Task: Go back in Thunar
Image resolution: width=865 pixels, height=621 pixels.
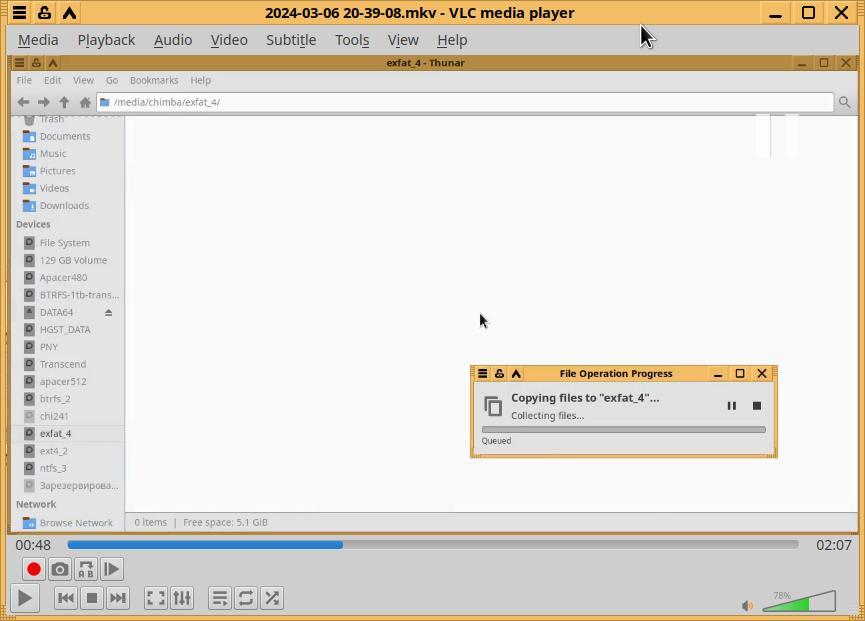Action: coord(23,102)
